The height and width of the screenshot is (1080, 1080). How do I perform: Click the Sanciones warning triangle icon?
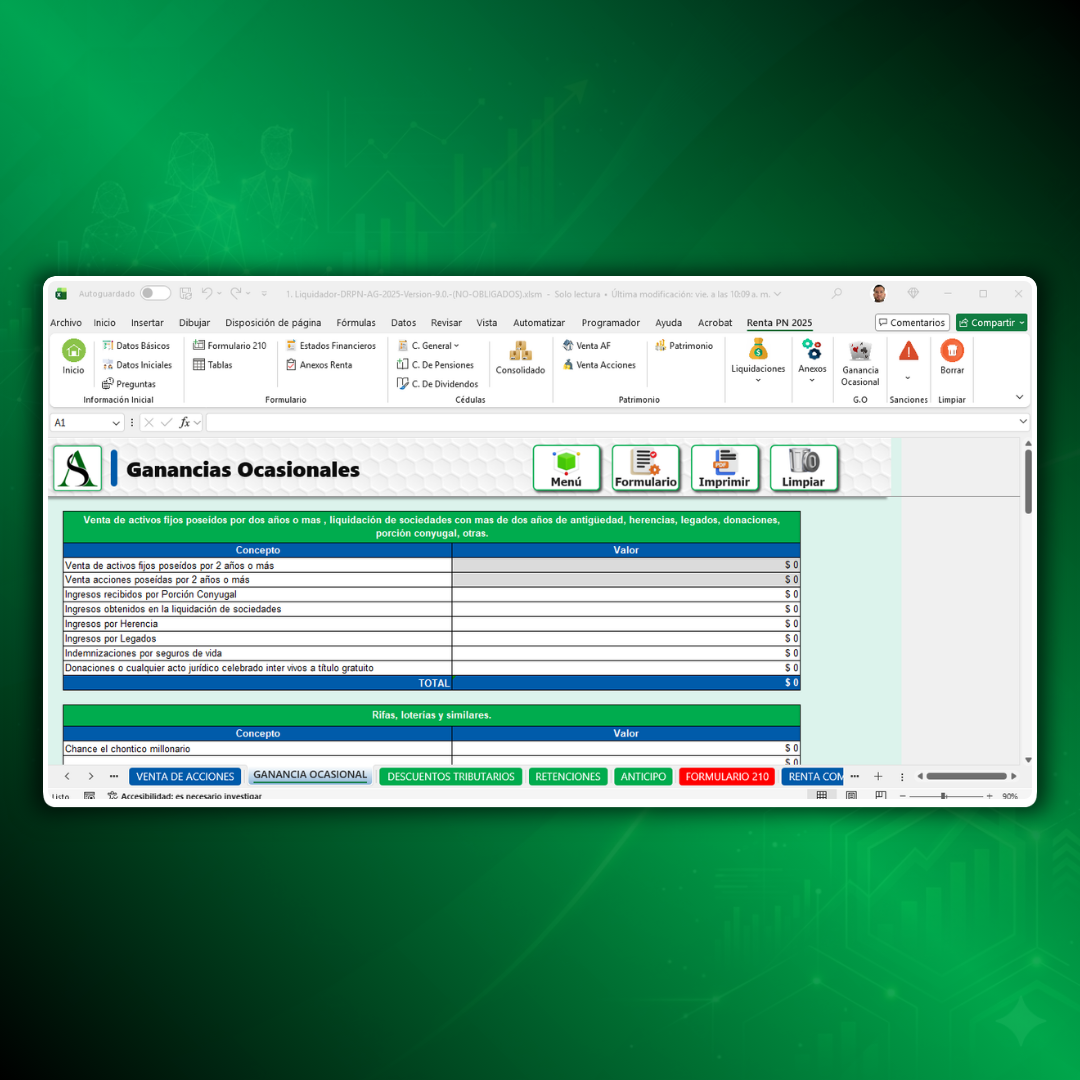pos(908,351)
